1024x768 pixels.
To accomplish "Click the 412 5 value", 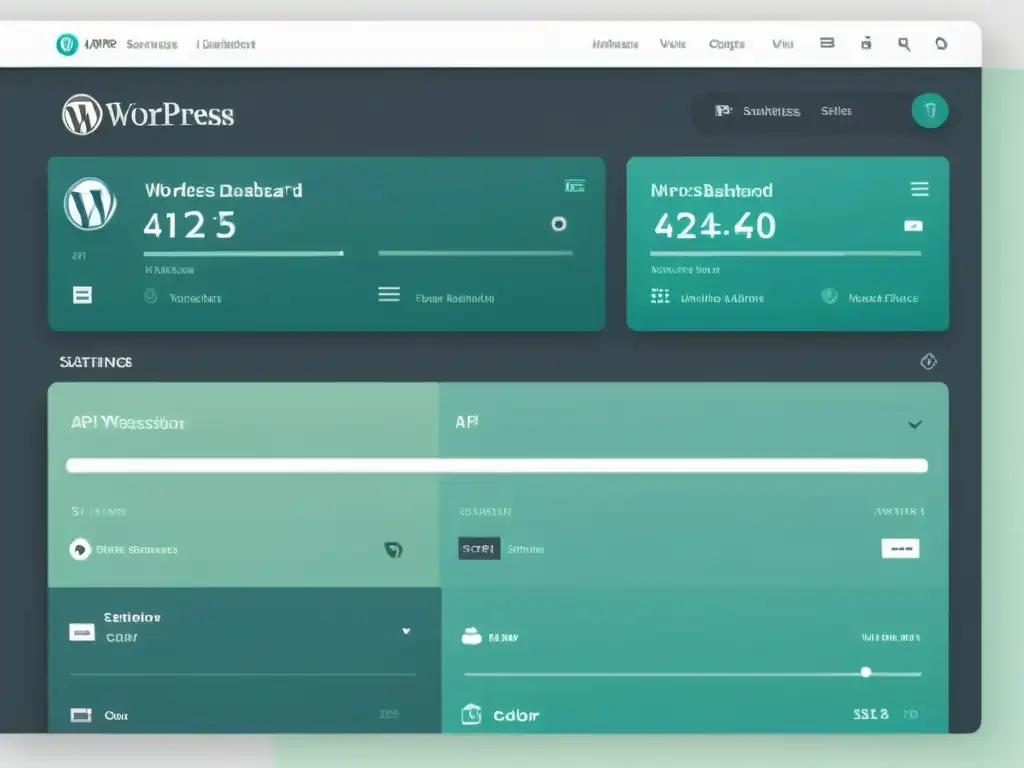I will click(189, 225).
